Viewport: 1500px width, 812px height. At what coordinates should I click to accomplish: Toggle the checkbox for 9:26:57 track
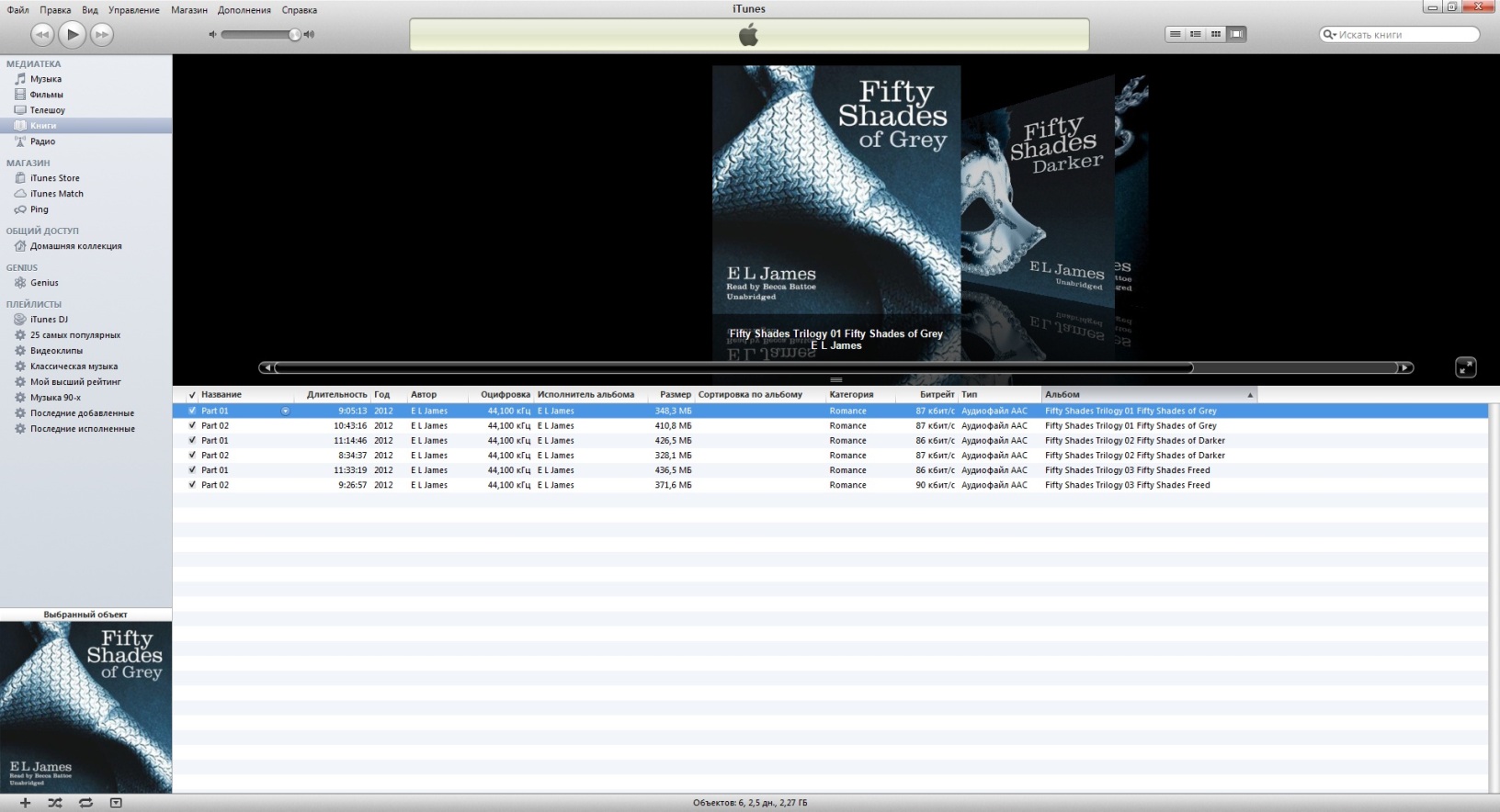point(192,485)
